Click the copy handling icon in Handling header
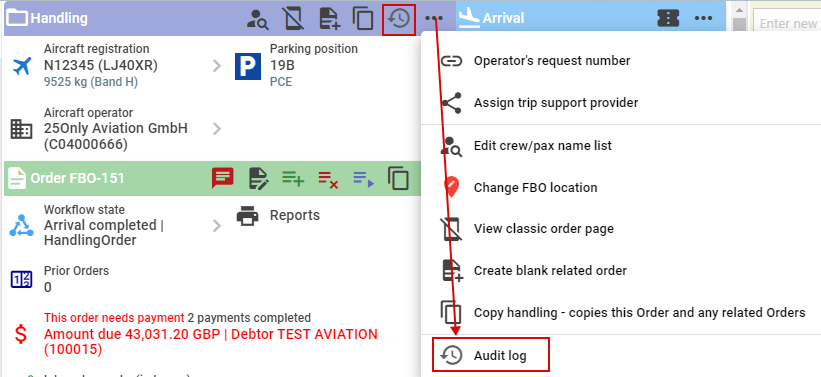Viewport: 821px width, 377px height. point(363,18)
